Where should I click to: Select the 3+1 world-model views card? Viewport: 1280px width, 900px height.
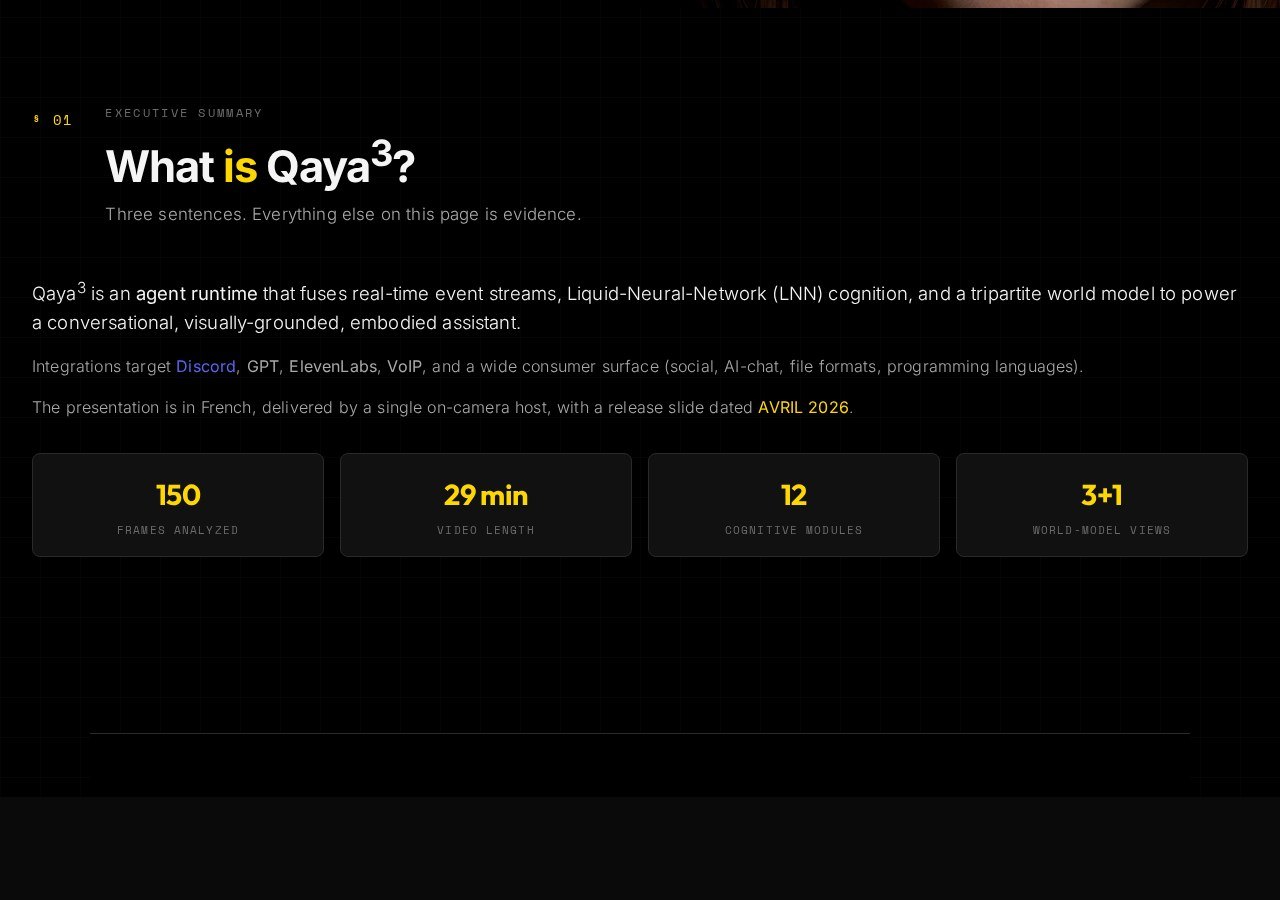pyautogui.click(x=1102, y=505)
